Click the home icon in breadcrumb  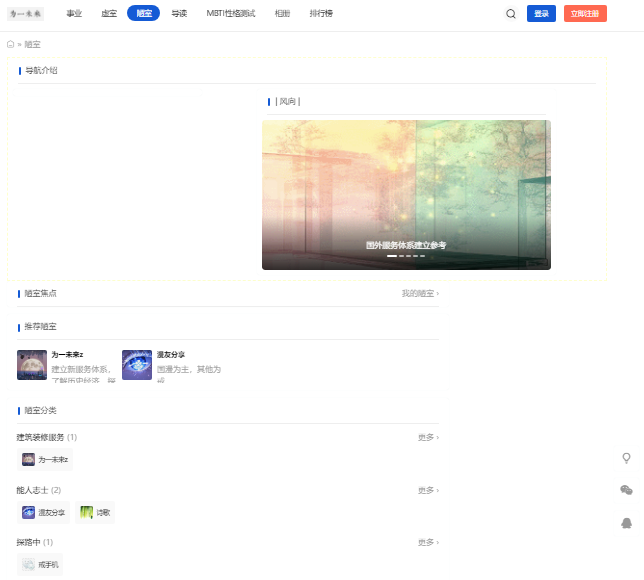click(x=11, y=44)
